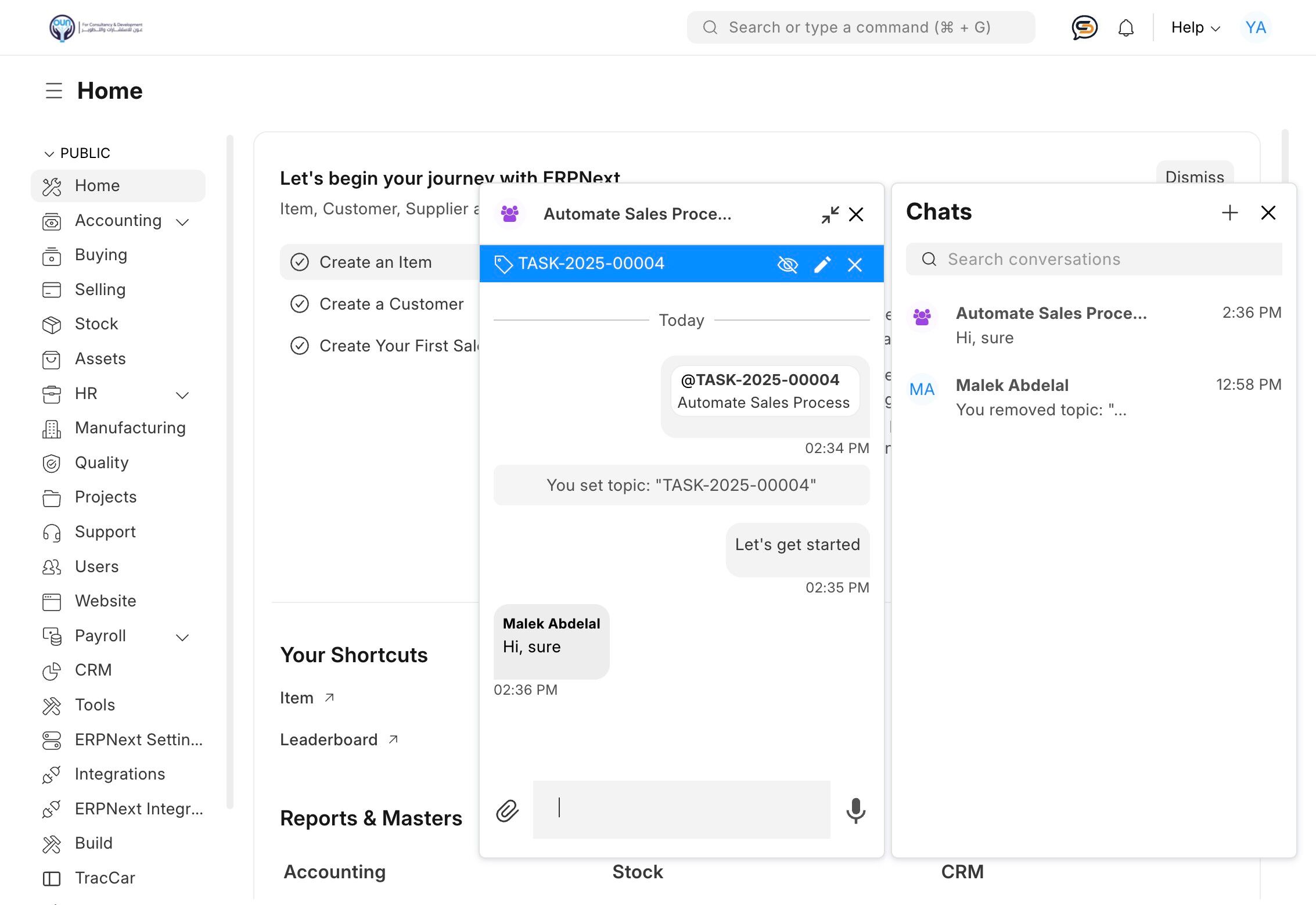
Task: Check off Create a Customer step
Action: point(300,304)
